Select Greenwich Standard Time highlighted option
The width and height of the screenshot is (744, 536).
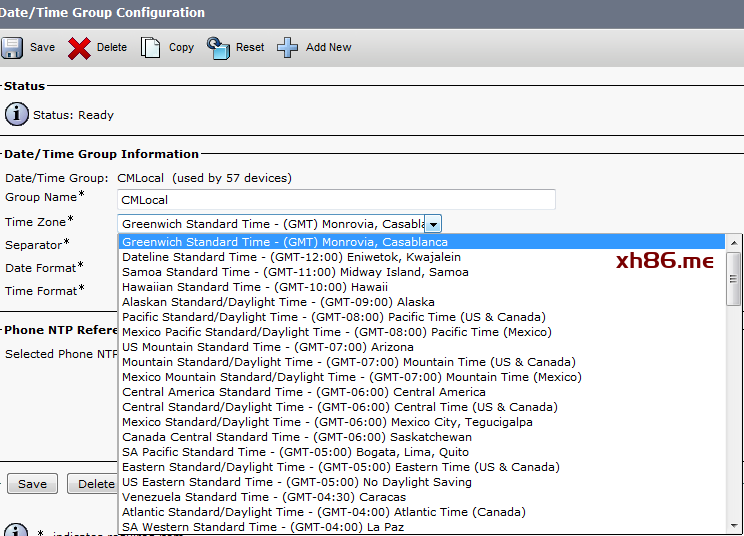[x=285, y=242]
